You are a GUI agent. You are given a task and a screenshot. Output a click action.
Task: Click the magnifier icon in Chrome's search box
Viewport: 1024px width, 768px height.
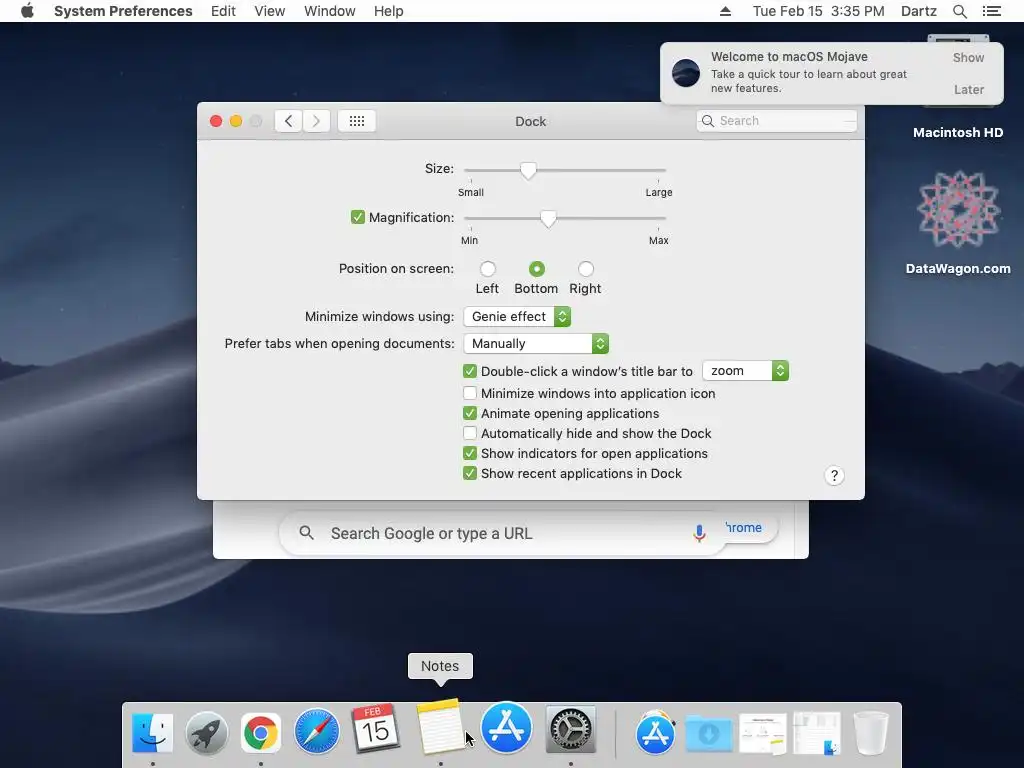tap(306, 533)
